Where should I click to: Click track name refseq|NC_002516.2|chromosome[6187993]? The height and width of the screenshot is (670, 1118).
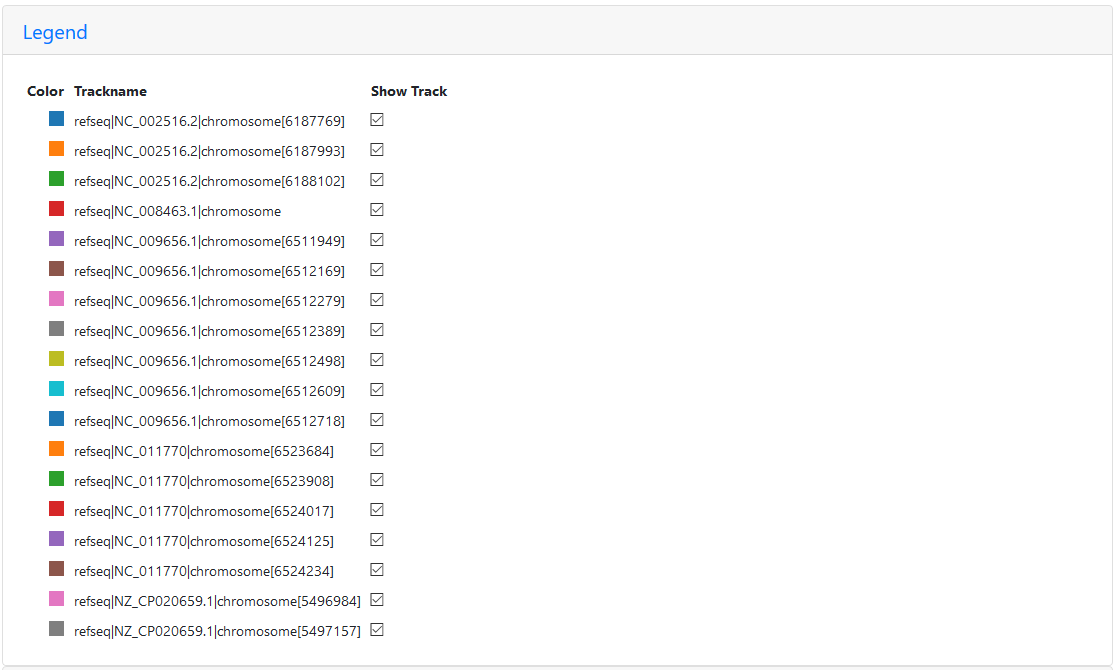click(210, 151)
